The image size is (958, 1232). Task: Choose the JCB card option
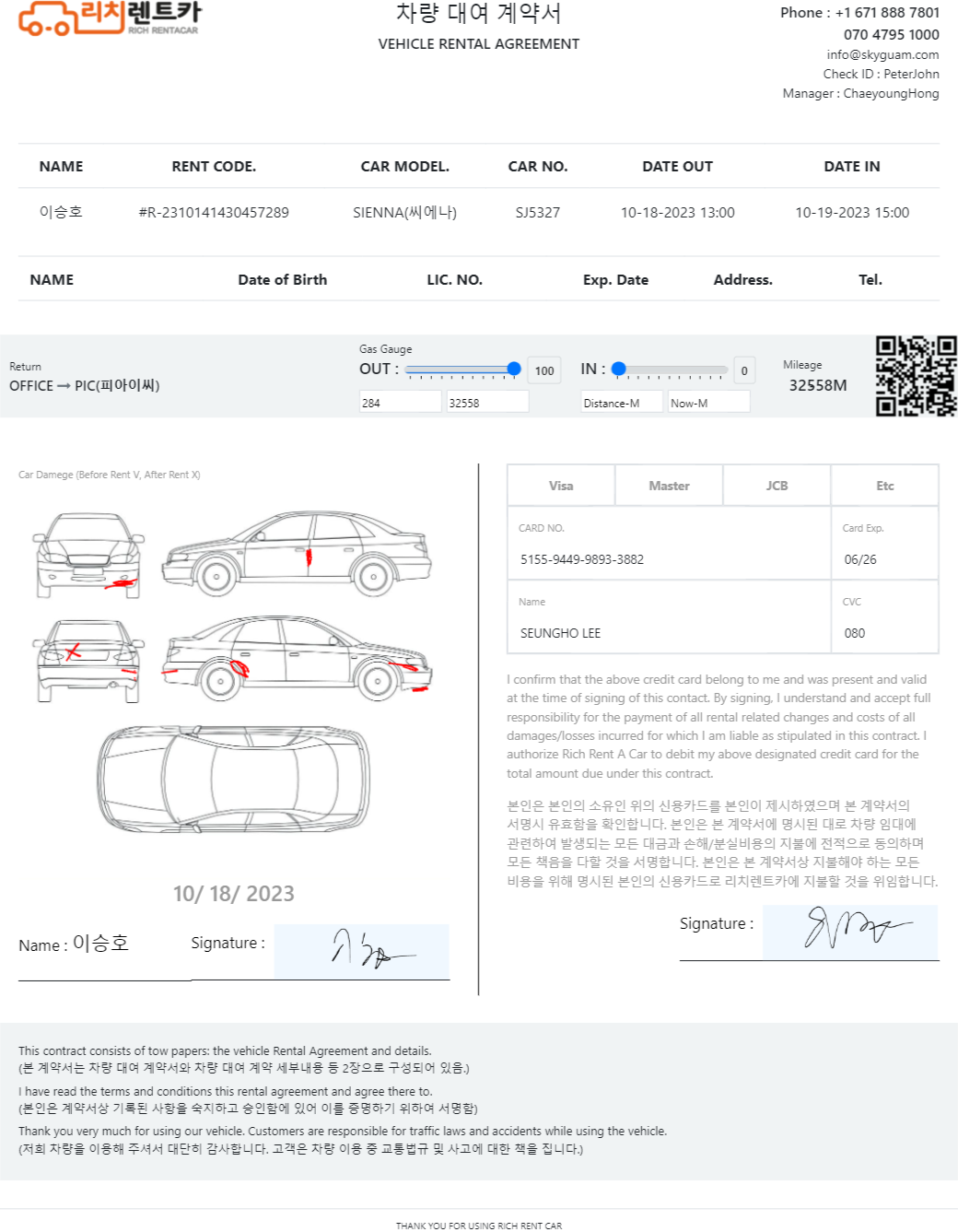coord(777,486)
